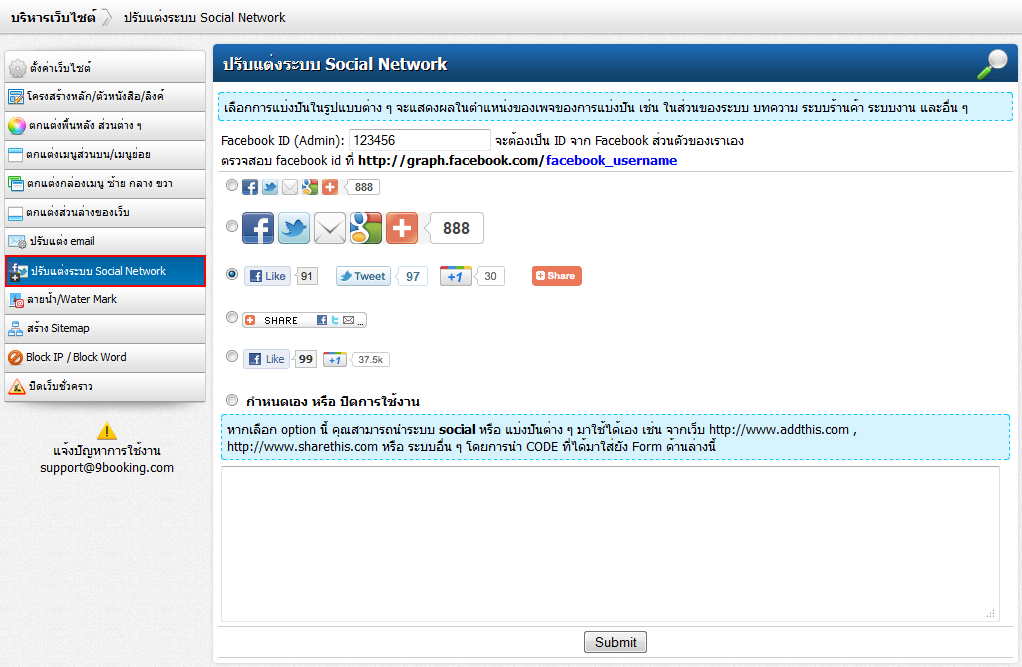Open ตกแต่งส่วนล่างของเว็บ menu item
Image resolution: width=1022 pixels, height=667 pixels.
click(x=105, y=213)
